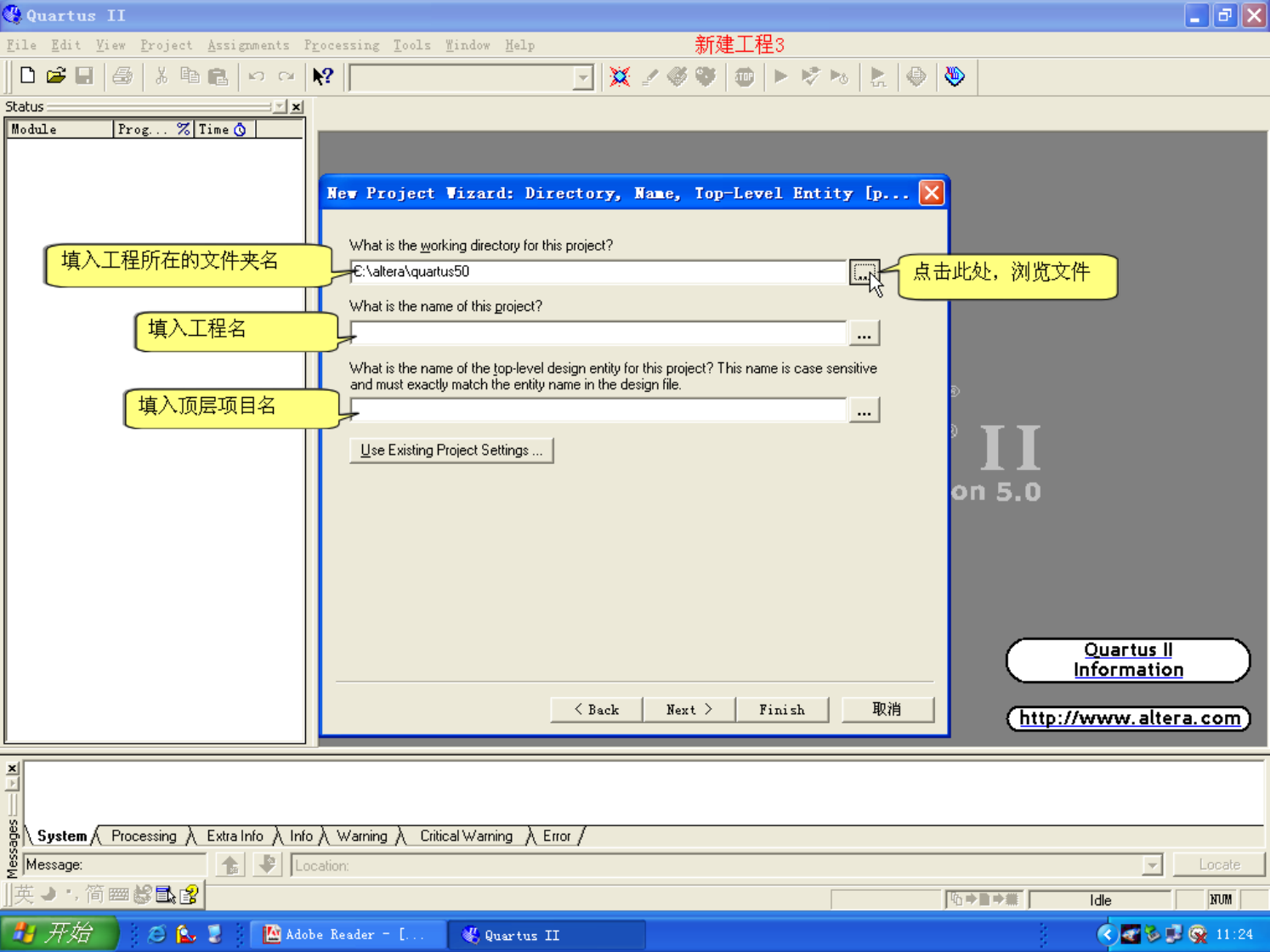The width and height of the screenshot is (1270, 952).
Task: Open the Tools menu
Action: tap(412, 45)
